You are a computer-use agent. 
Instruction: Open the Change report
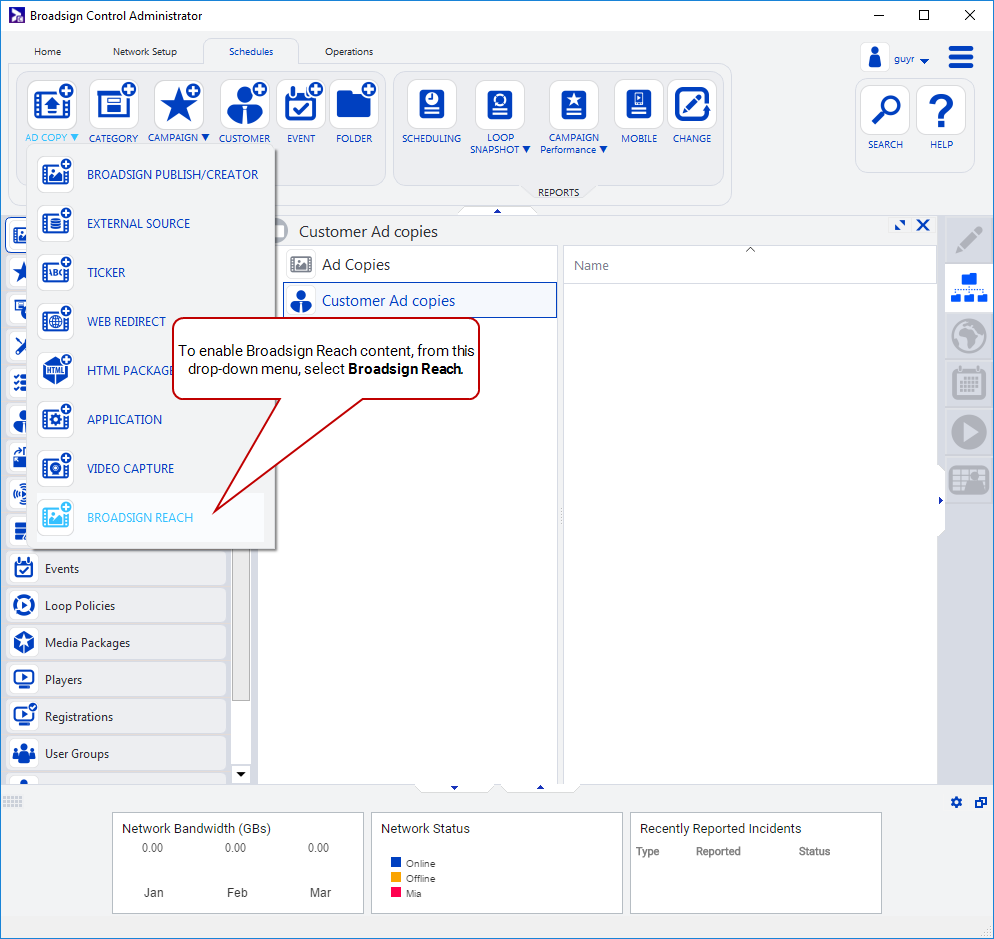(692, 104)
